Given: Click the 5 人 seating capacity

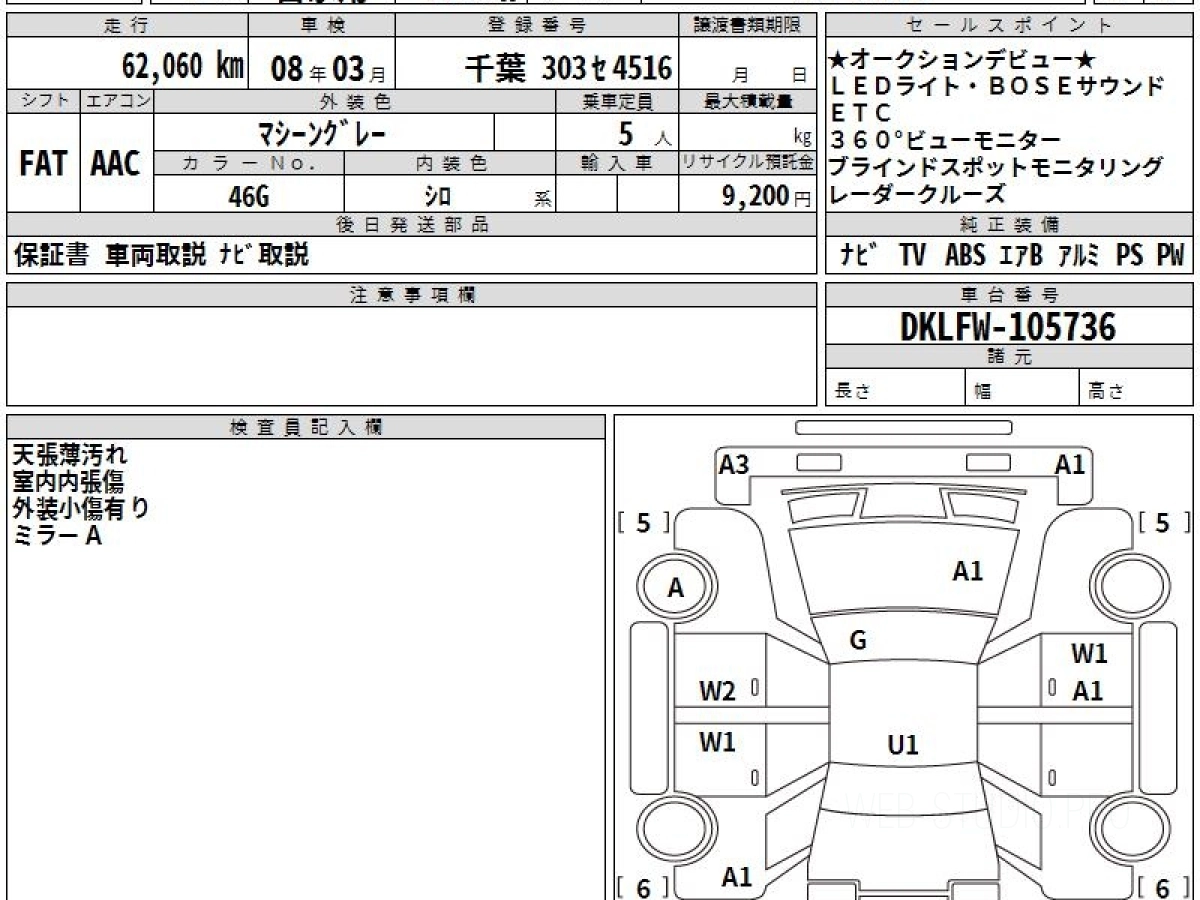Looking at the screenshot, I should pyautogui.click(x=643, y=132).
